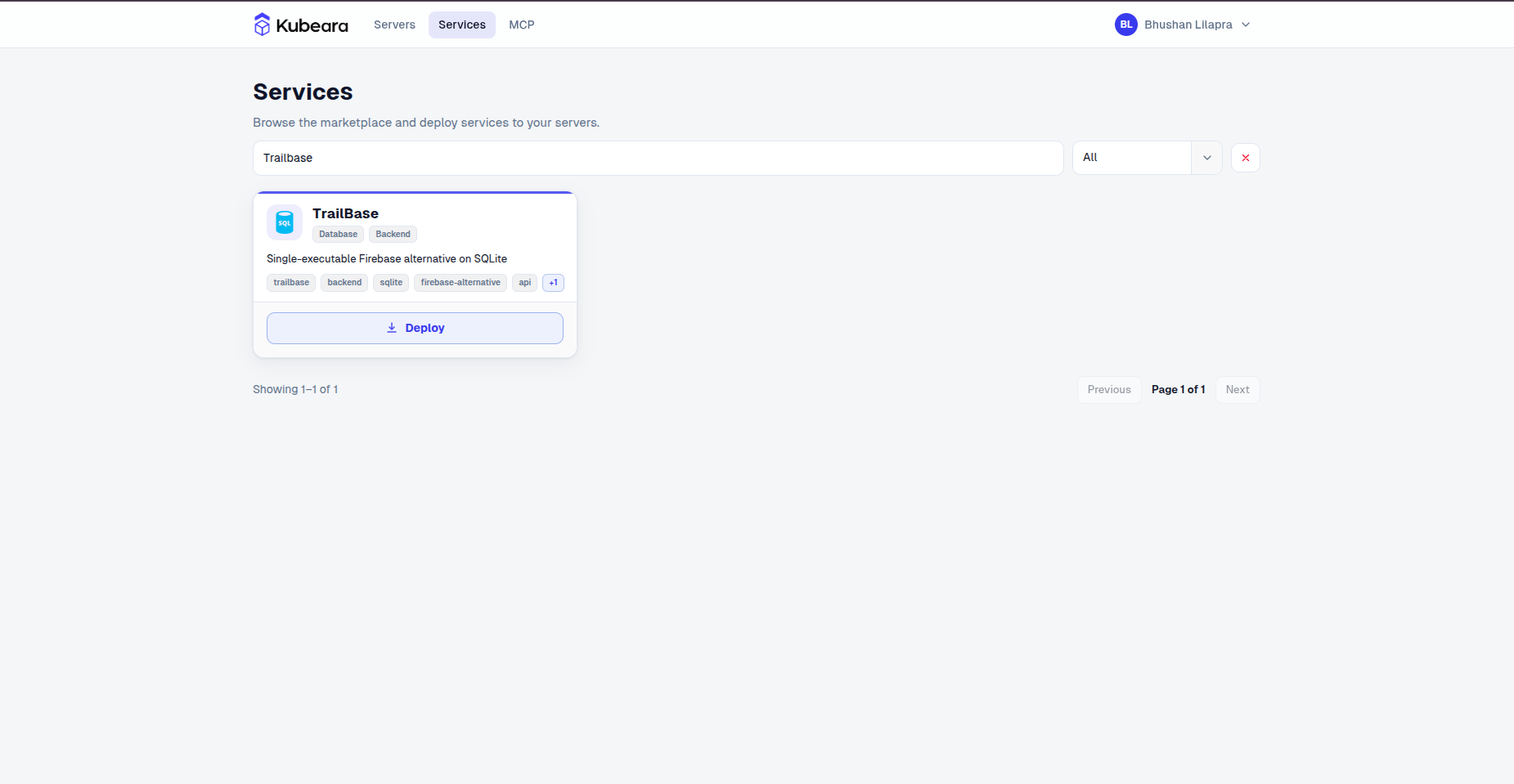Click the Page 1 of 1 indicator

coord(1179,389)
